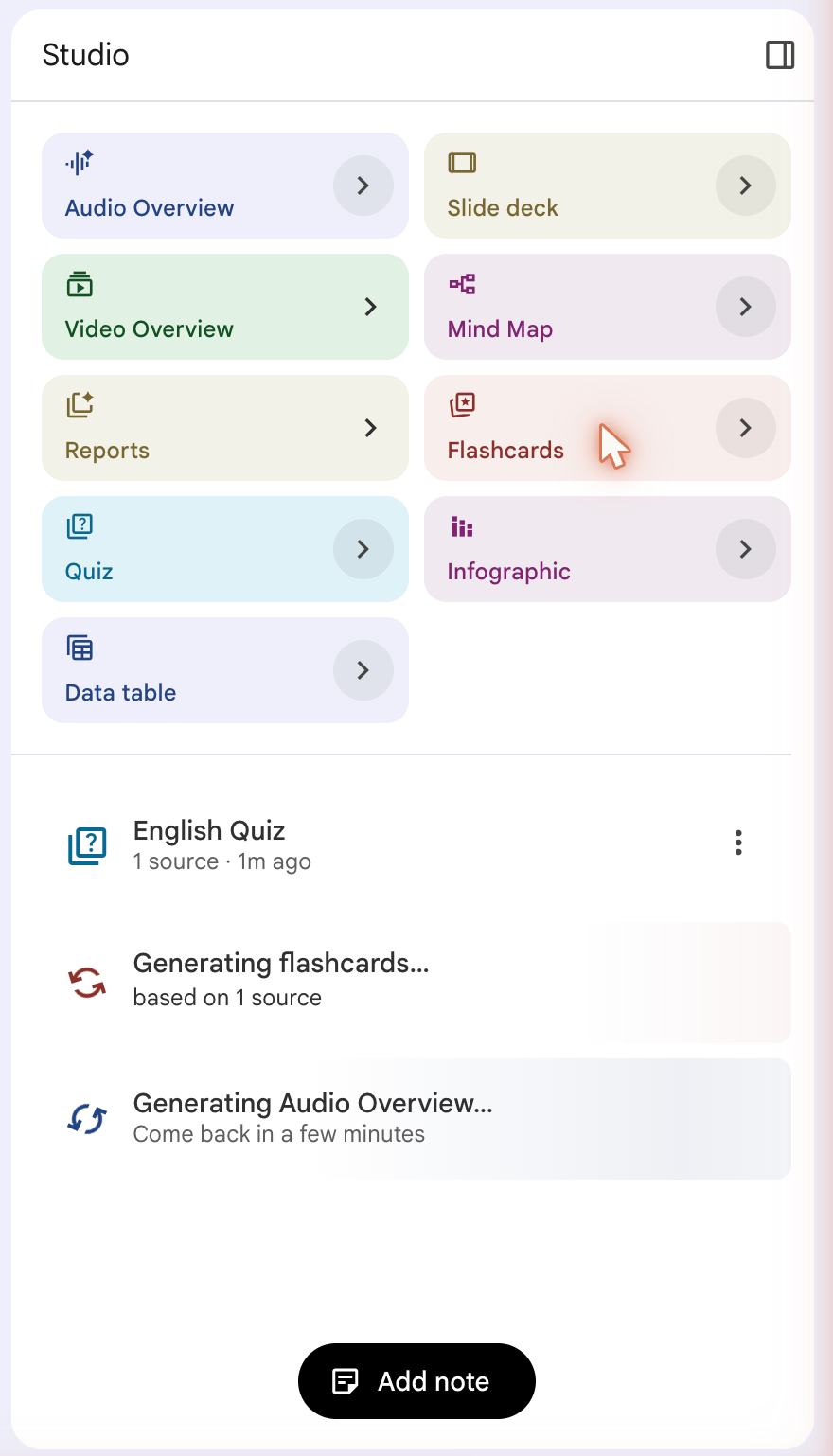Click the English Quiz item icon
Image resolution: width=833 pixels, height=1456 pixels.
[87, 845]
